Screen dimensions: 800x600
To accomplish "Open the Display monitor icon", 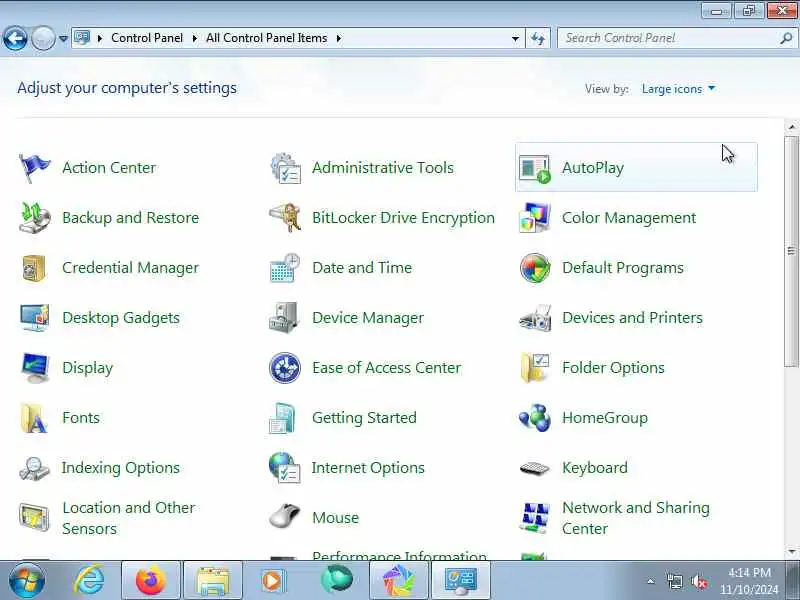I will point(34,368).
